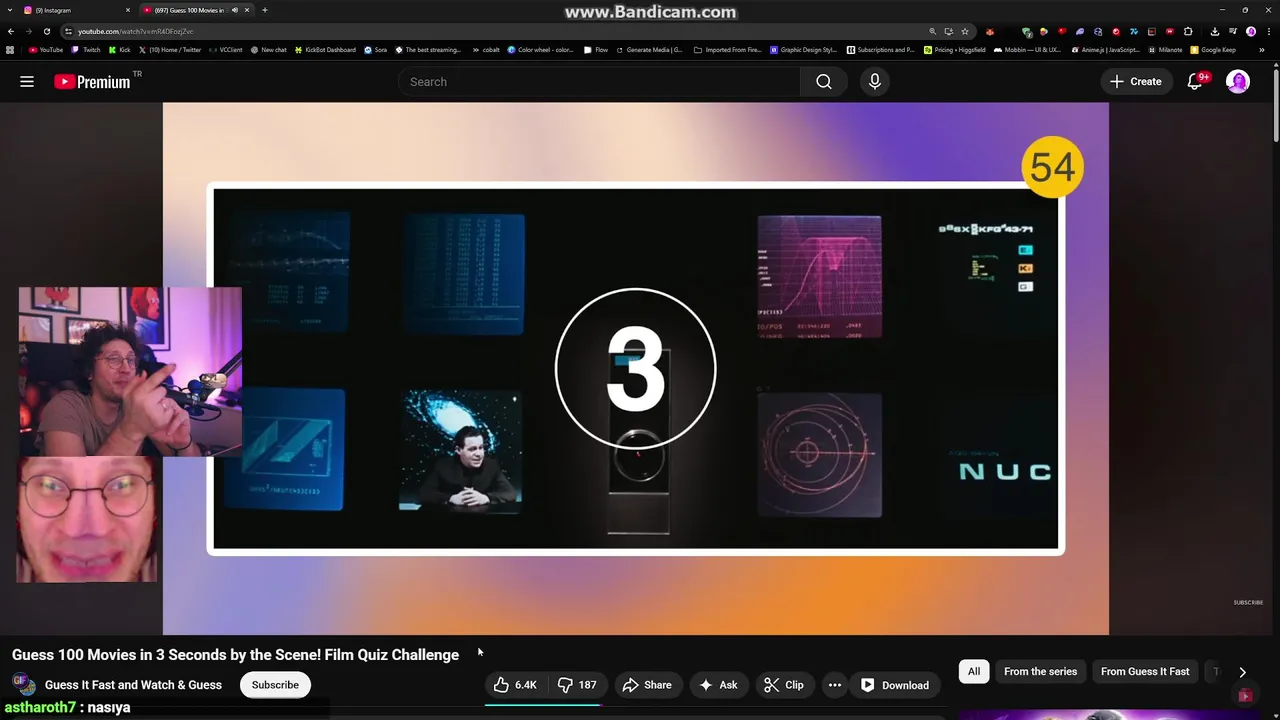The width and height of the screenshot is (1280, 720).
Task: Open the site info icon beside URL
Action: 67,31
